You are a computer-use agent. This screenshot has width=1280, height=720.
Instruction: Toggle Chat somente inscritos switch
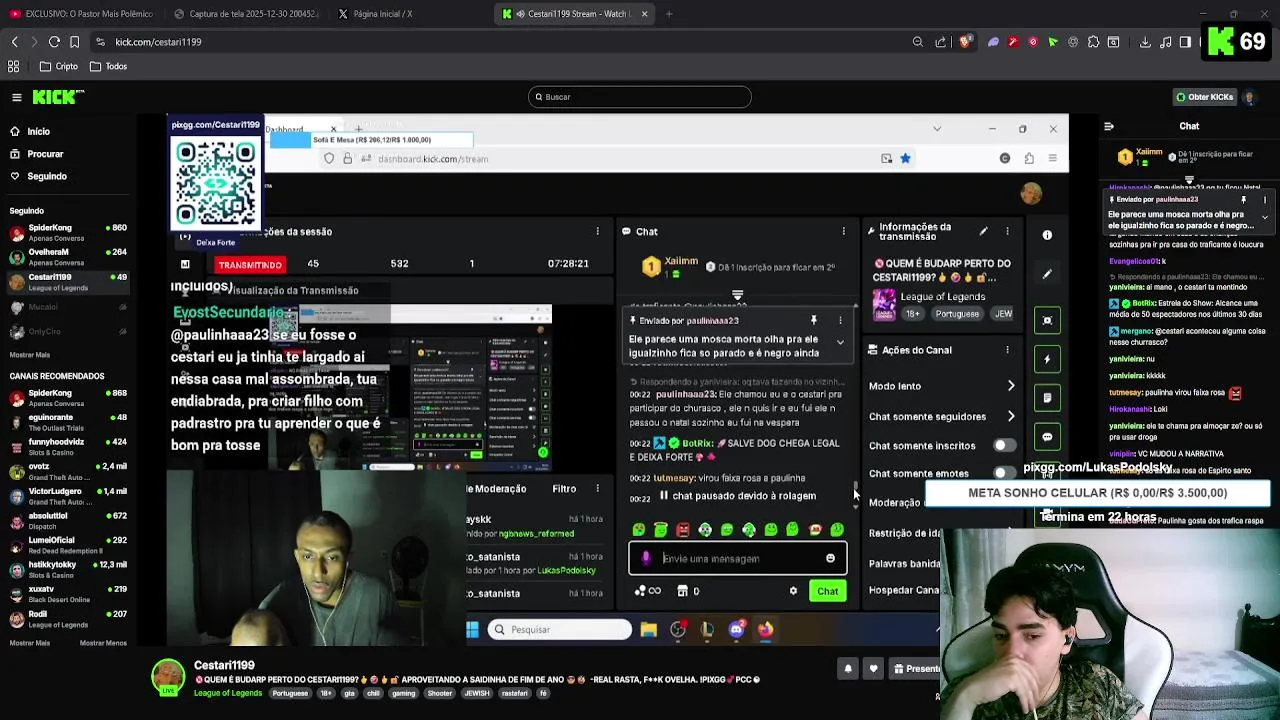click(1004, 445)
